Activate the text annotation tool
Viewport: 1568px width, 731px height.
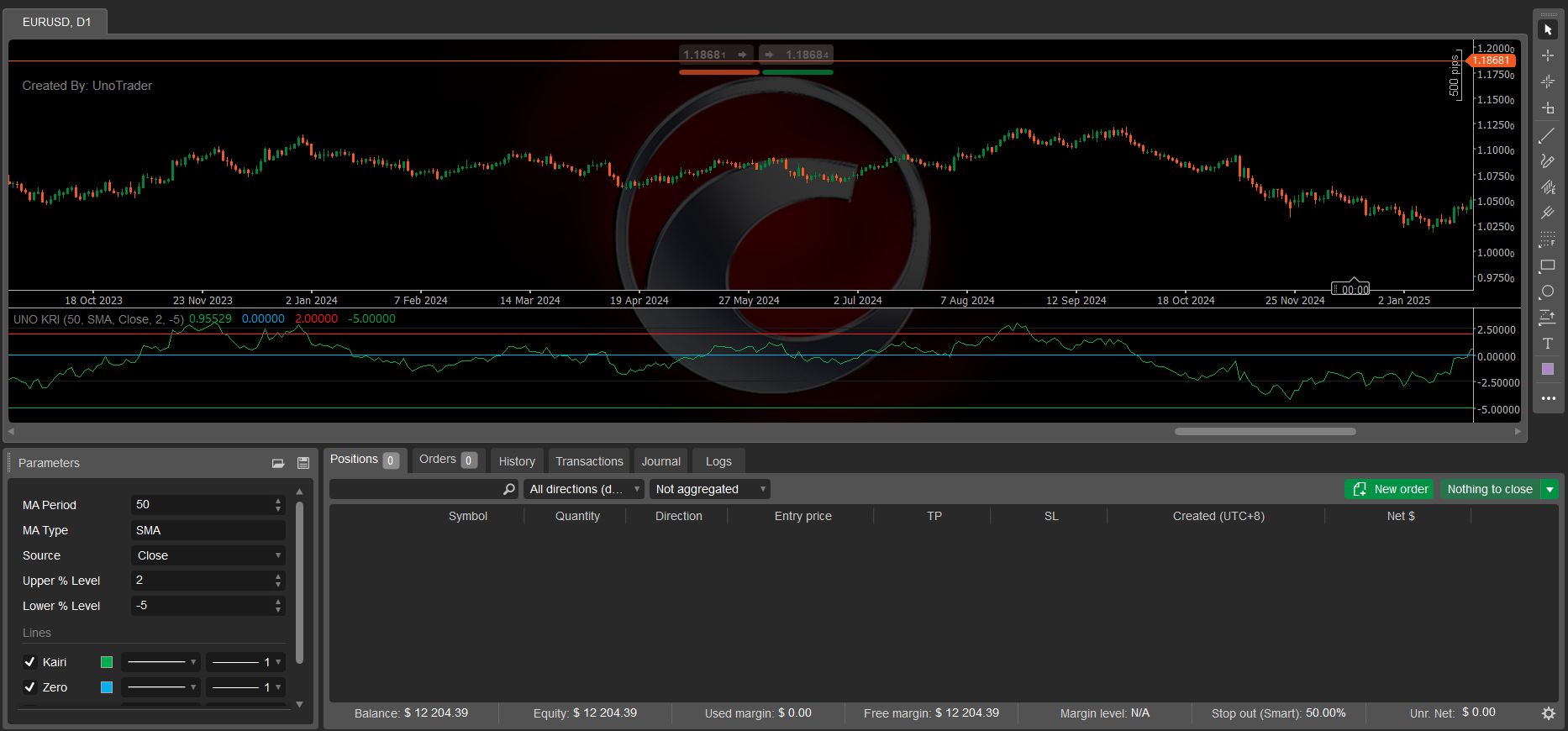[x=1547, y=344]
